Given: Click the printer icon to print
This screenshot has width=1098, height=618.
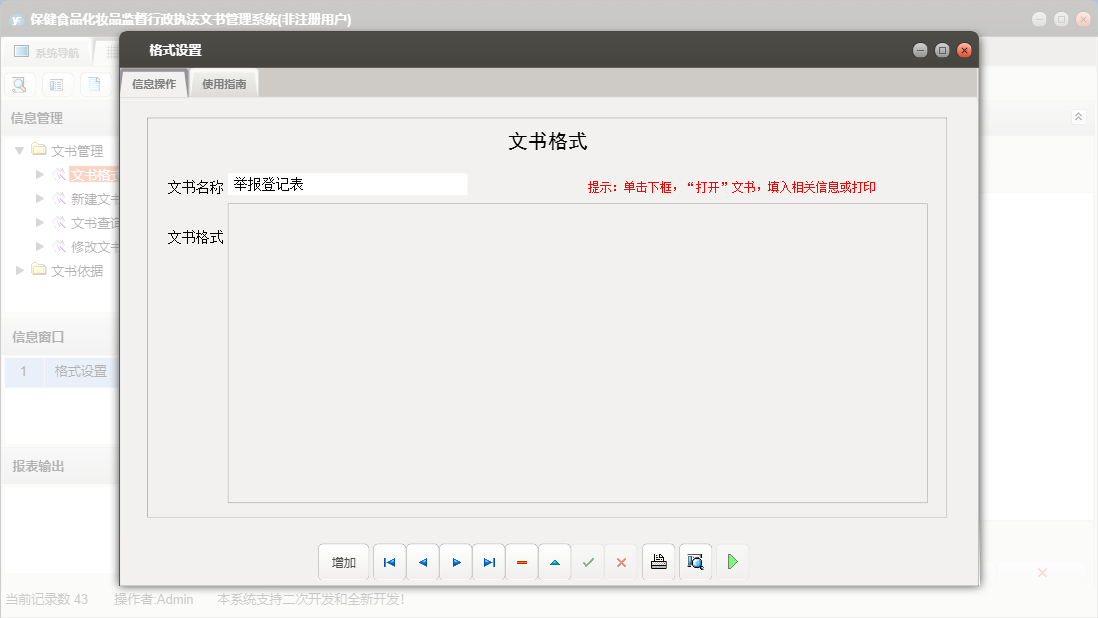Looking at the screenshot, I should tap(658, 562).
